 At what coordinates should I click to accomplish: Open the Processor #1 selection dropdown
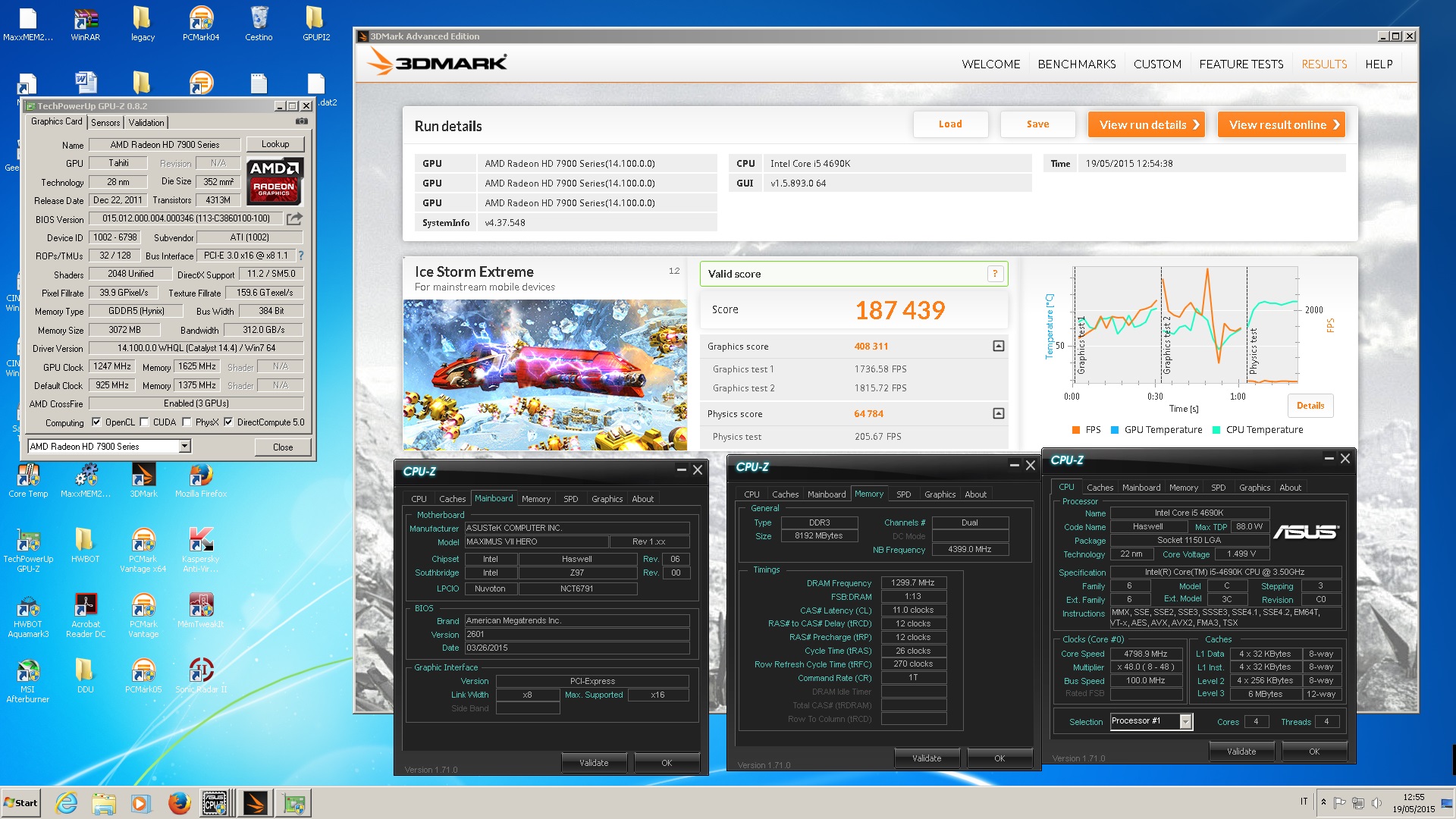(1185, 721)
